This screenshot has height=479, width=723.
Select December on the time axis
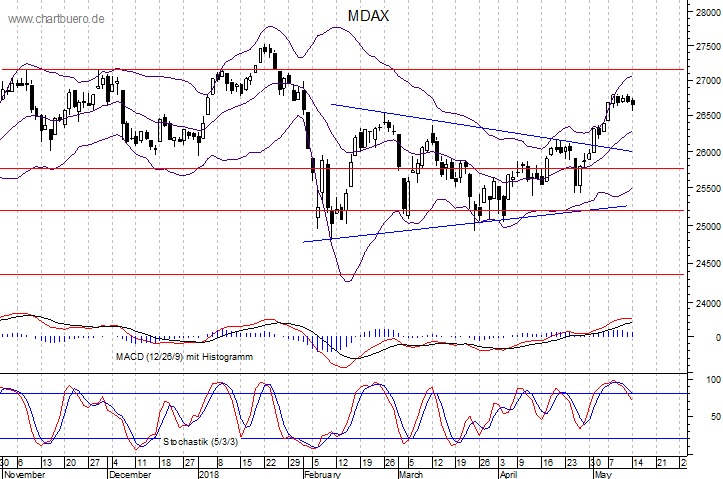click(x=130, y=473)
